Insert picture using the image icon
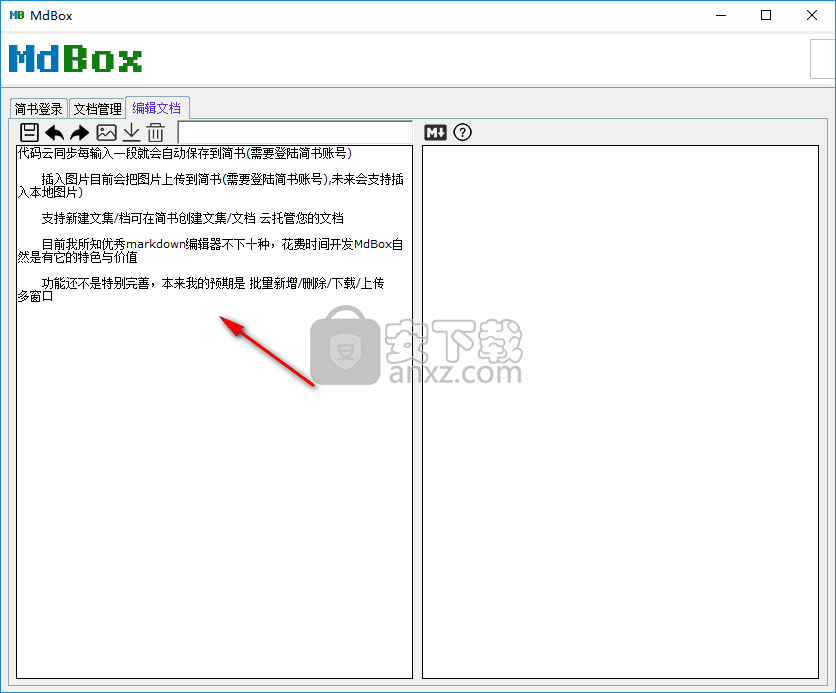Image resolution: width=836 pixels, height=693 pixels. click(x=106, y=132)
